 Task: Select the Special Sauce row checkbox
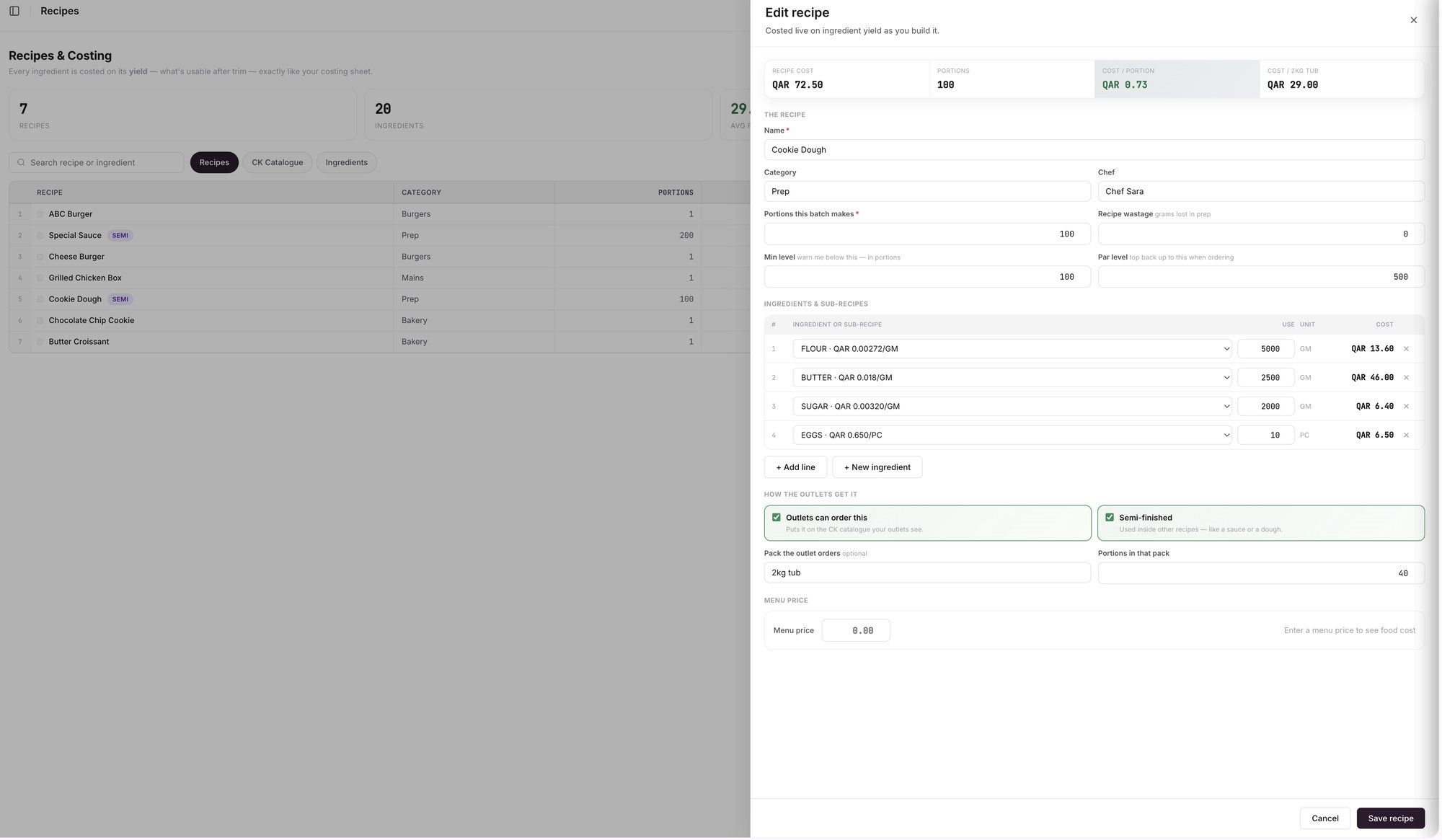click(x=40, y=236)
